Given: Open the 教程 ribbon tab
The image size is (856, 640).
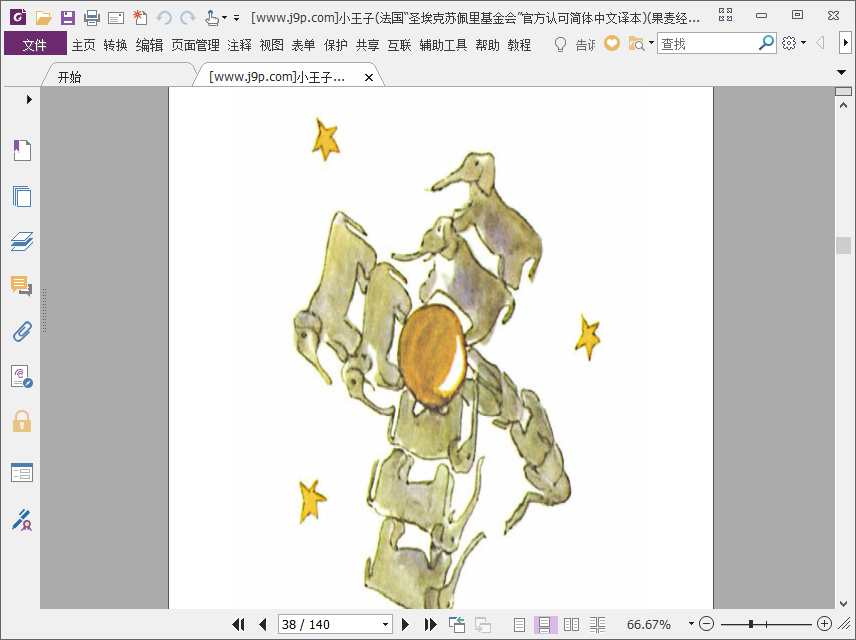Looking at the screenshot, I should (x=519, y=45).
